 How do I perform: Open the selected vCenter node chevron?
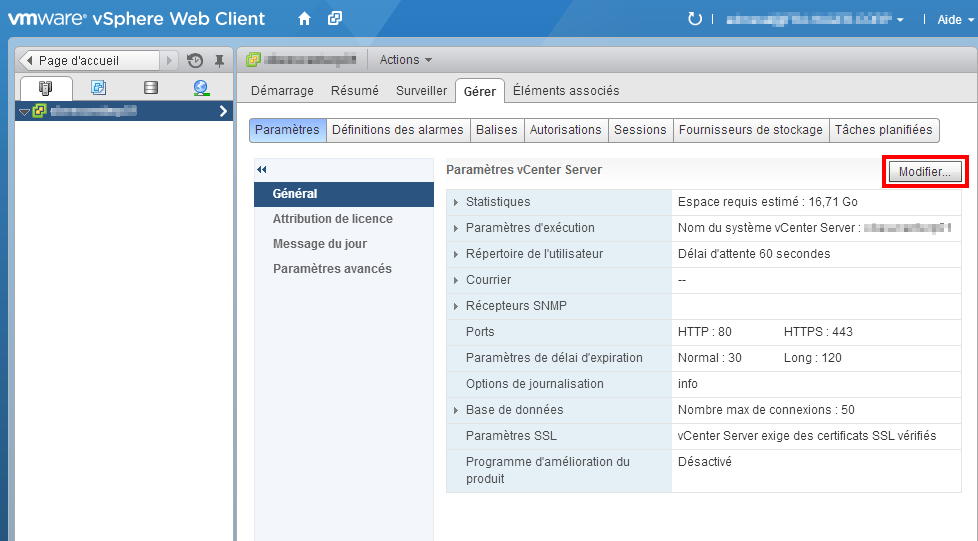click(x=223, y=111)
